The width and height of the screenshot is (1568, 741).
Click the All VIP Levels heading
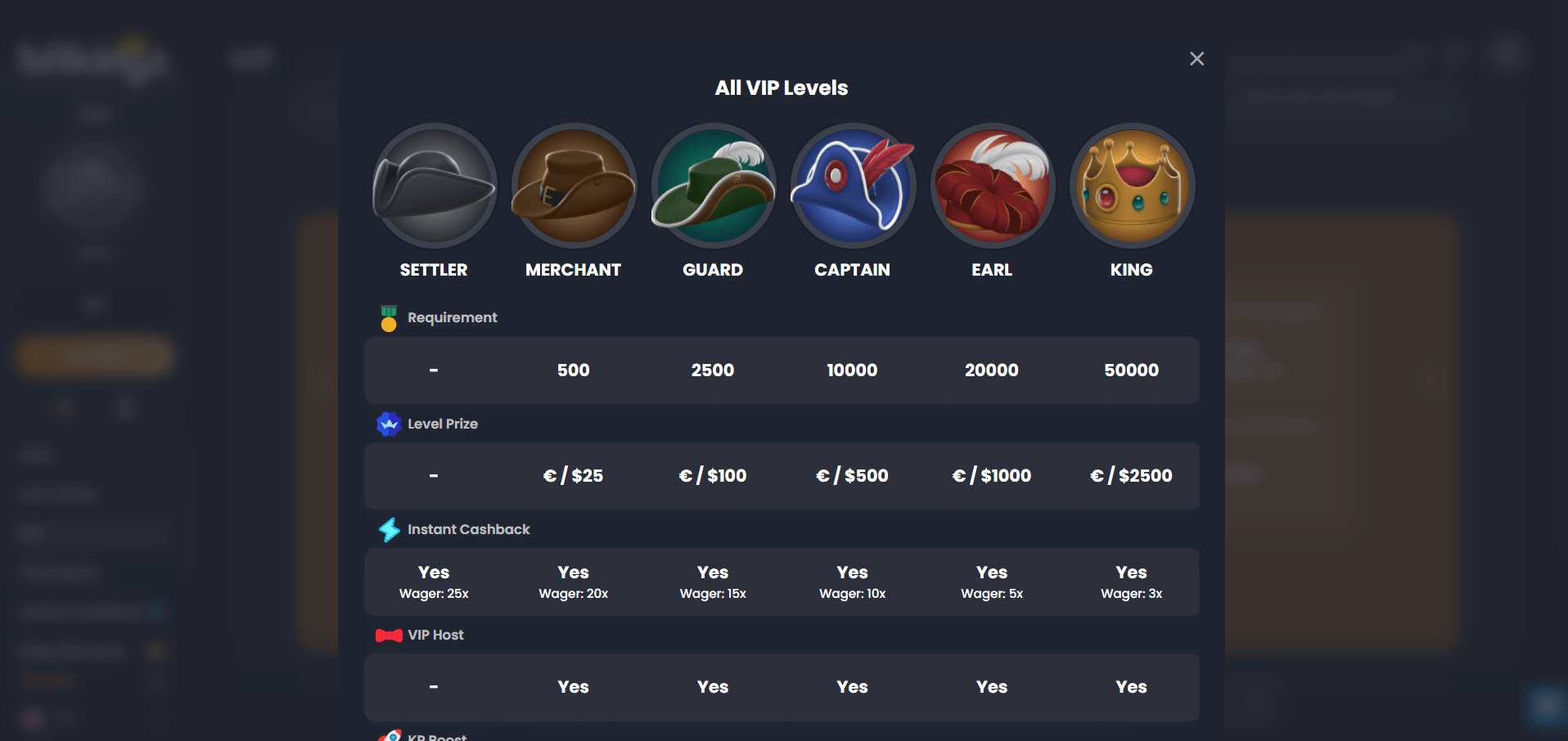782,88
